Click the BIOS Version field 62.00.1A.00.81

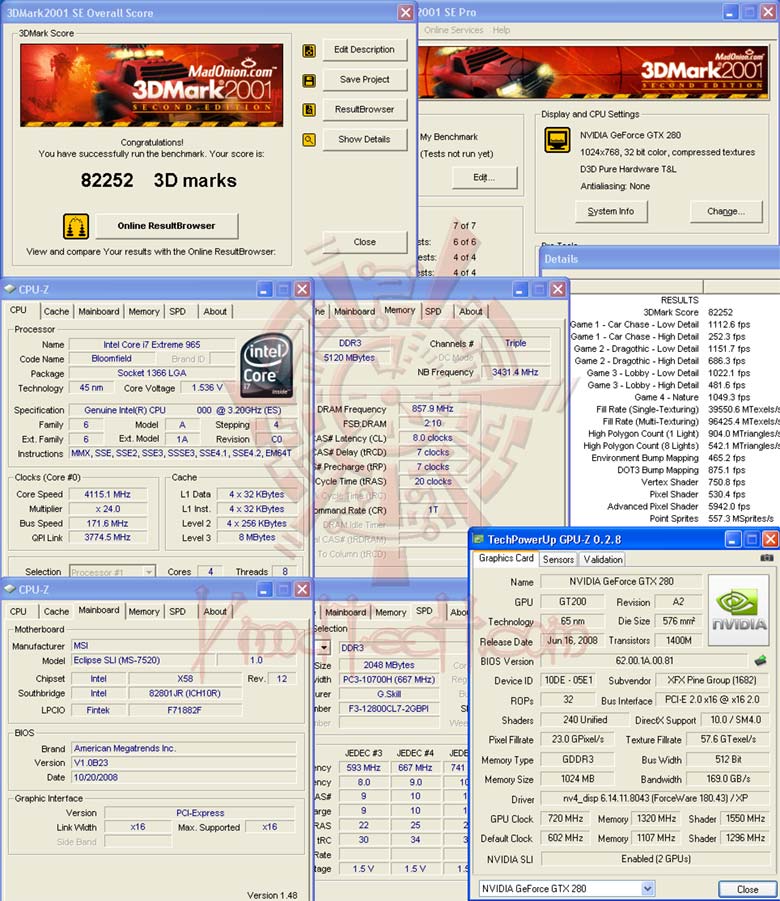point(644,661)
